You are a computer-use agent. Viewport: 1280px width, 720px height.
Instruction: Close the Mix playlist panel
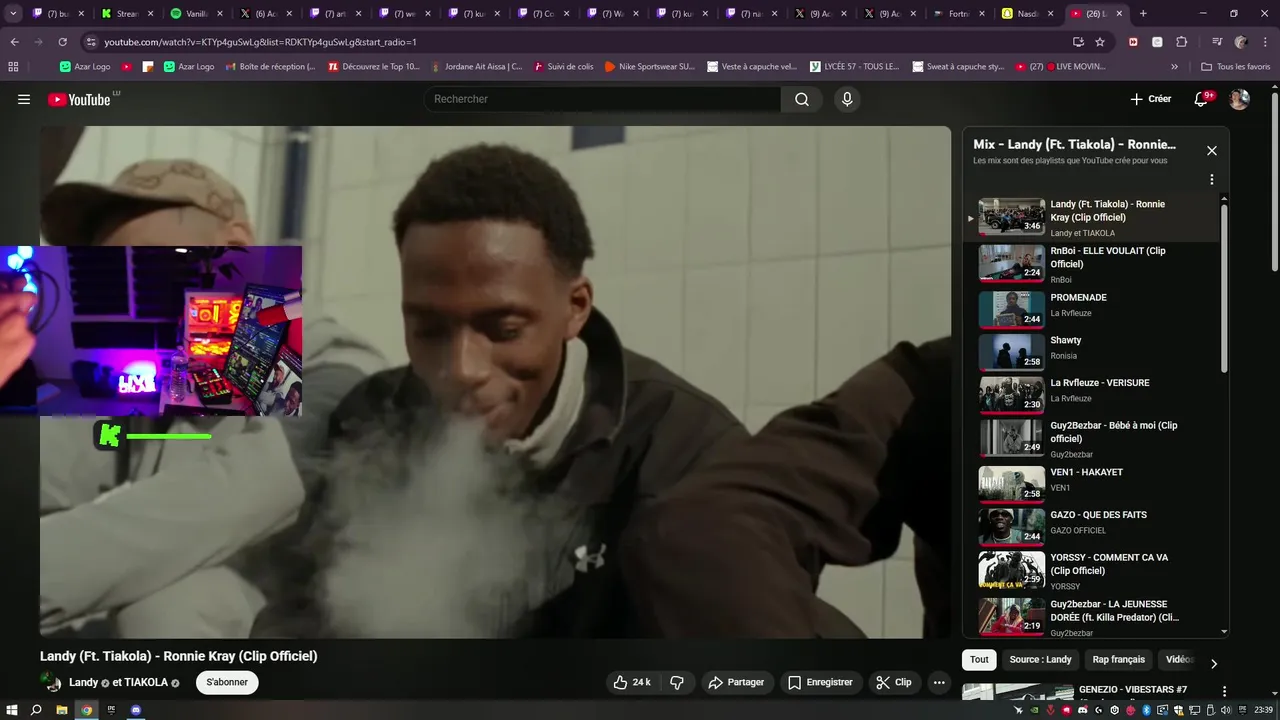pyautogui.click(x=1212, y=151)
